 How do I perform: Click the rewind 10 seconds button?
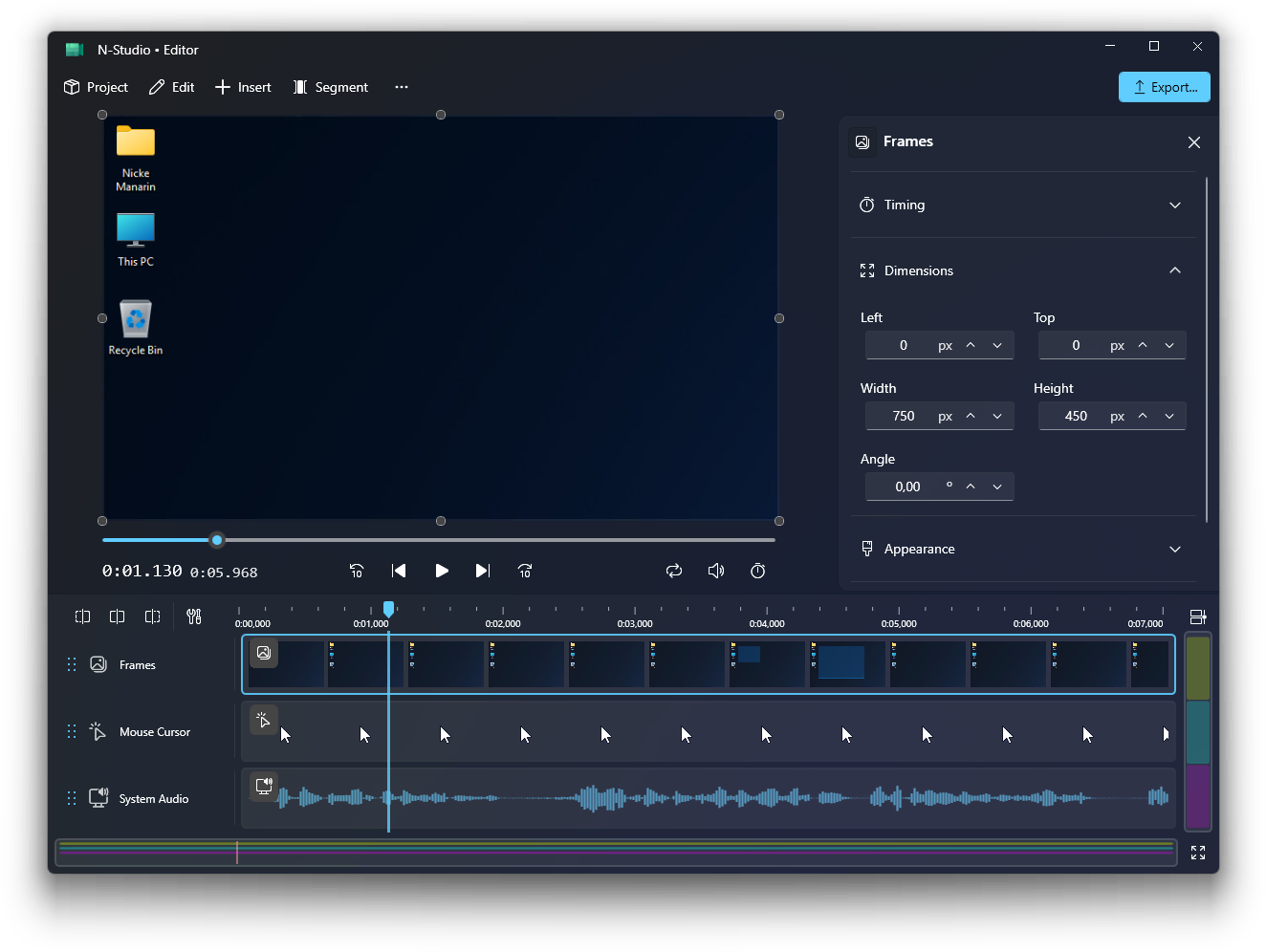357,571
